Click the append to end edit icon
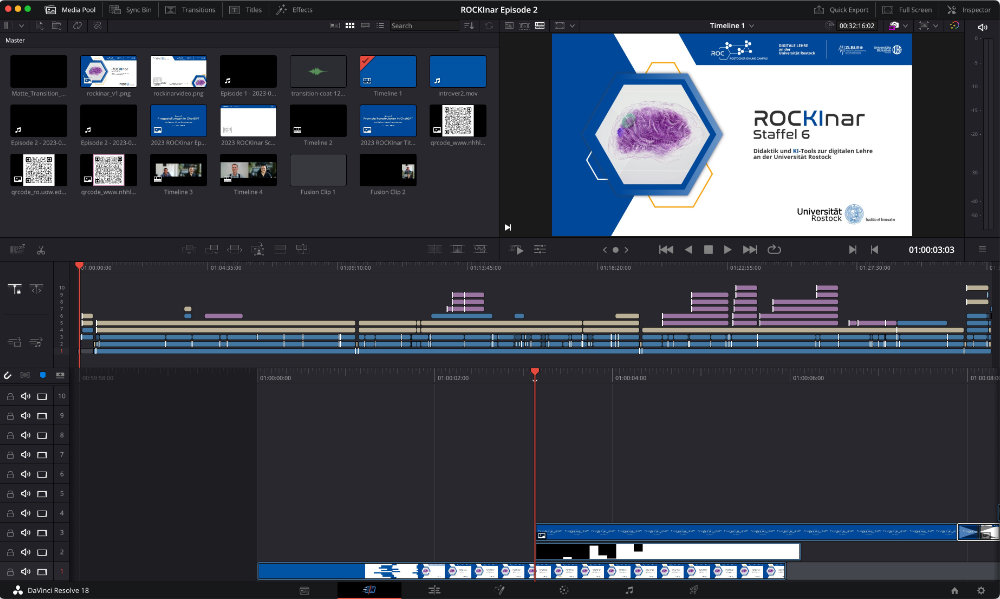 click(211, 249)
